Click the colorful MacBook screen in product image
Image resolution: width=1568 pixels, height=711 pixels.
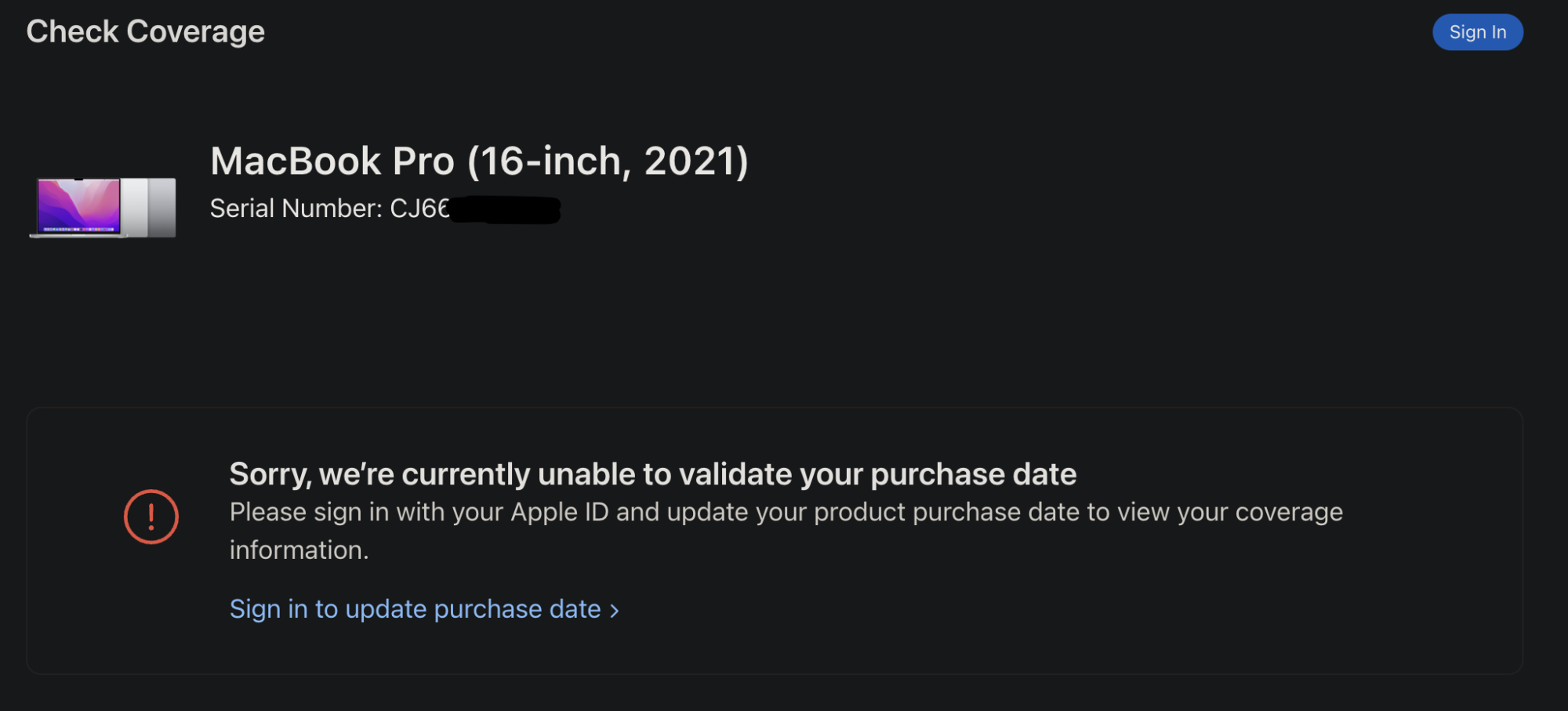78,205
